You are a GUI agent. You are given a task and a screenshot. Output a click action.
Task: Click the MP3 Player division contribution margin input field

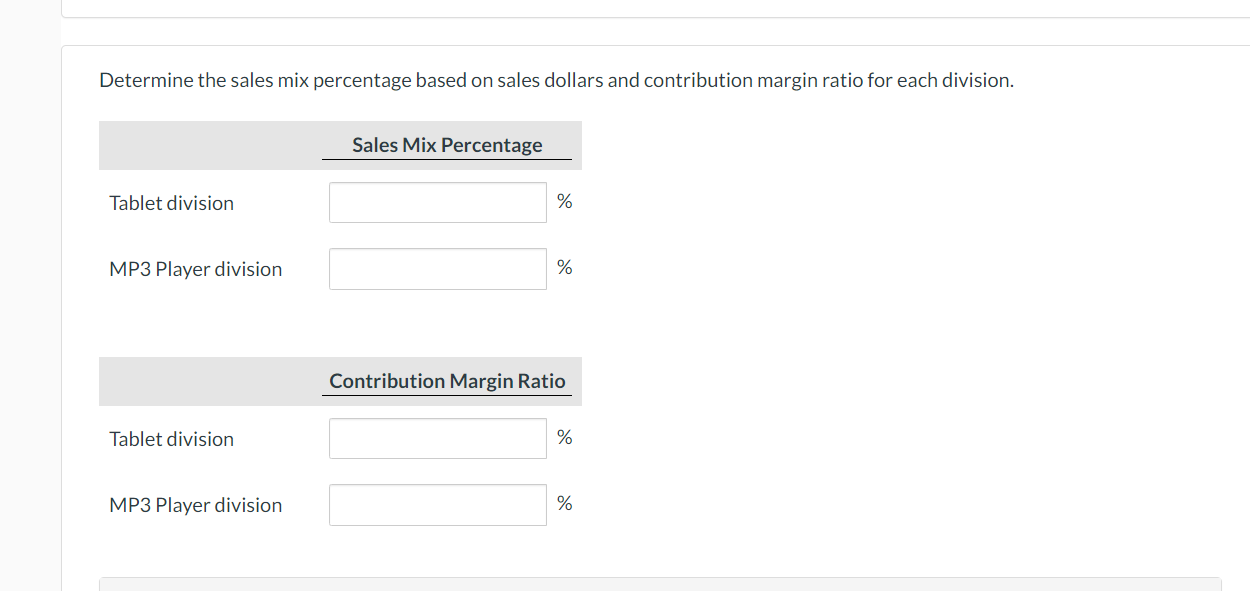(437, 503)
